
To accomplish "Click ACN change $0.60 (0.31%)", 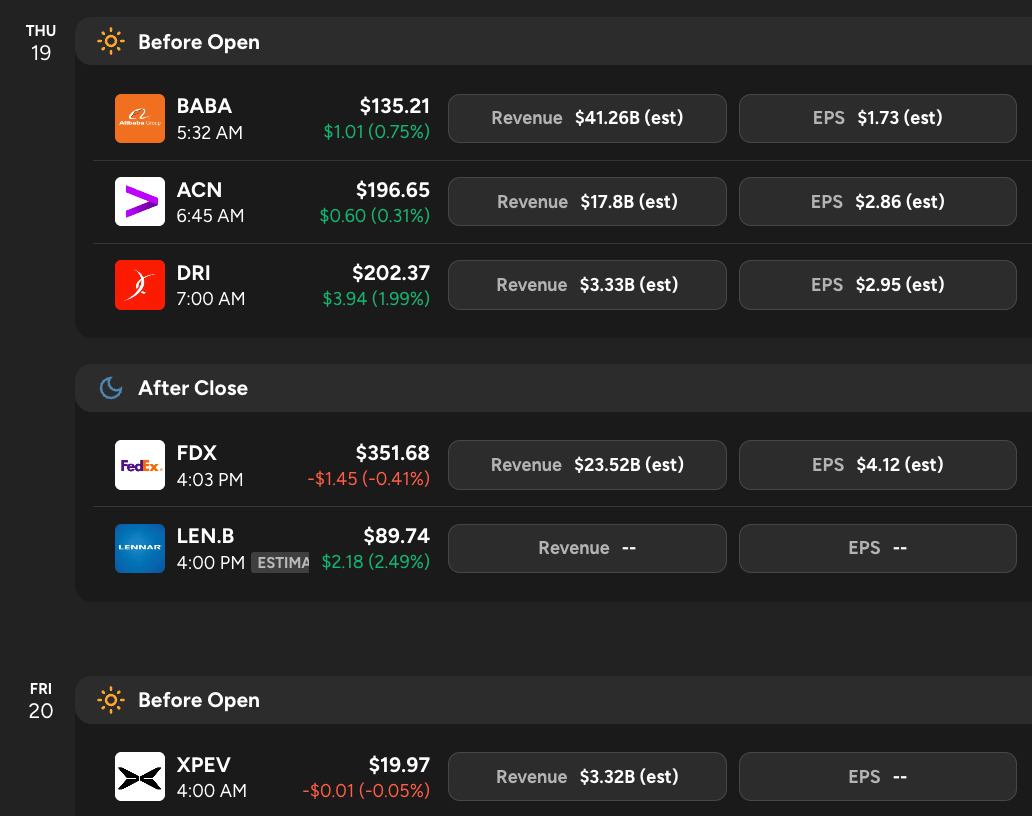I will click(x=374, y=215).
